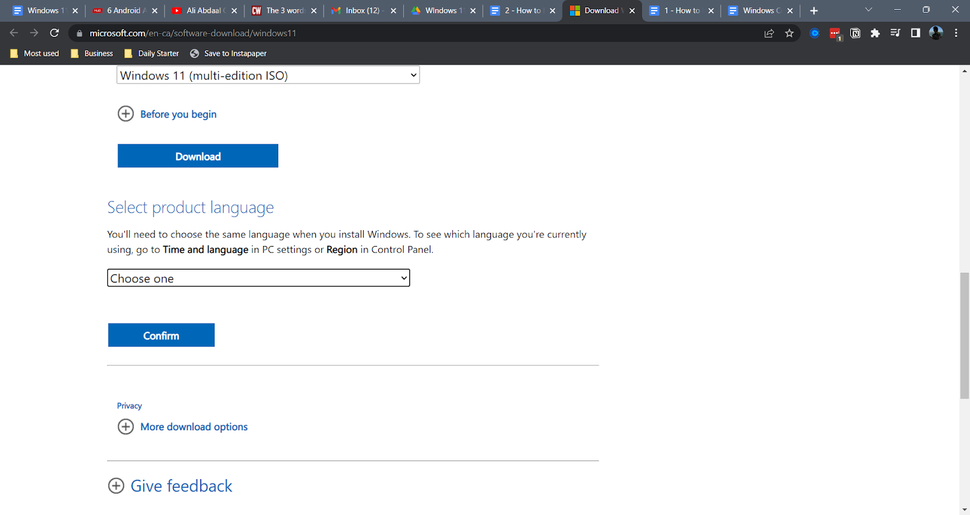Open the blue circular extension icon

click(815, 33)
